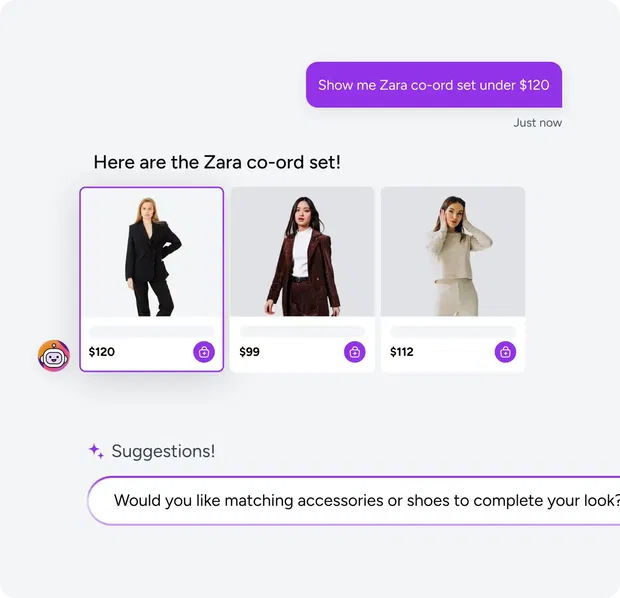Click the purple Zara co-ord user message
Screen dimensions: 620x598
pos(434,85)
